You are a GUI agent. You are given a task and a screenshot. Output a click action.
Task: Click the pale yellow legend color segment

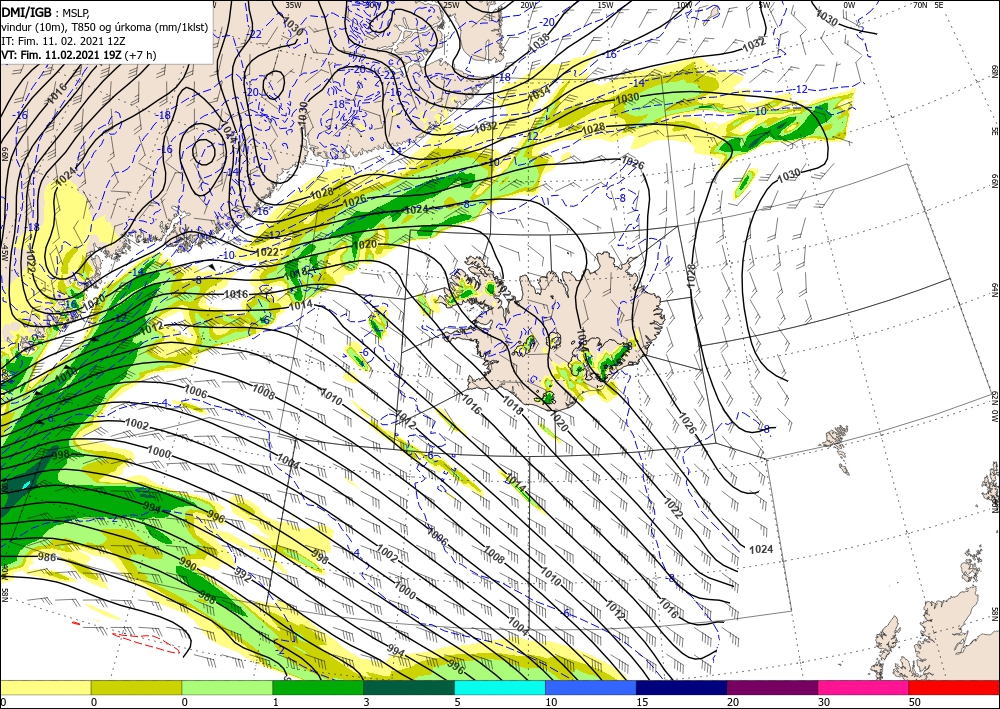(45, 687)
